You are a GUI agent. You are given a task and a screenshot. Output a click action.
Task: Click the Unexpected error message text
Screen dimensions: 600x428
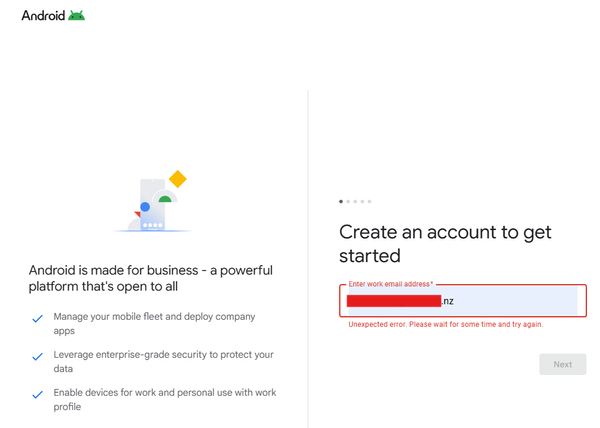(445, 324)
